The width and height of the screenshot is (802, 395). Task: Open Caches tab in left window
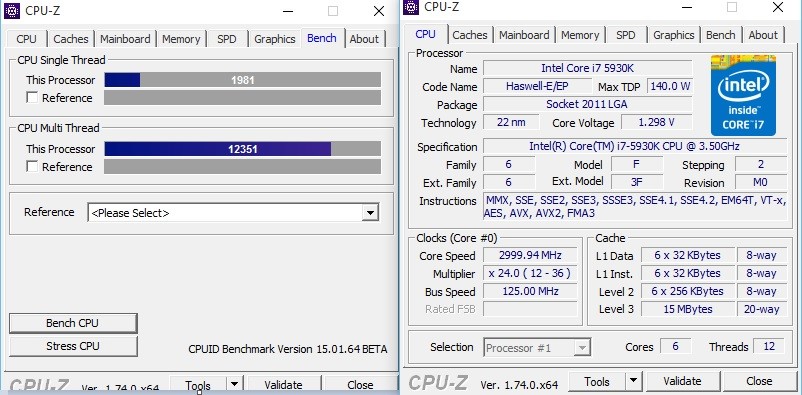(x=71, y=39)
